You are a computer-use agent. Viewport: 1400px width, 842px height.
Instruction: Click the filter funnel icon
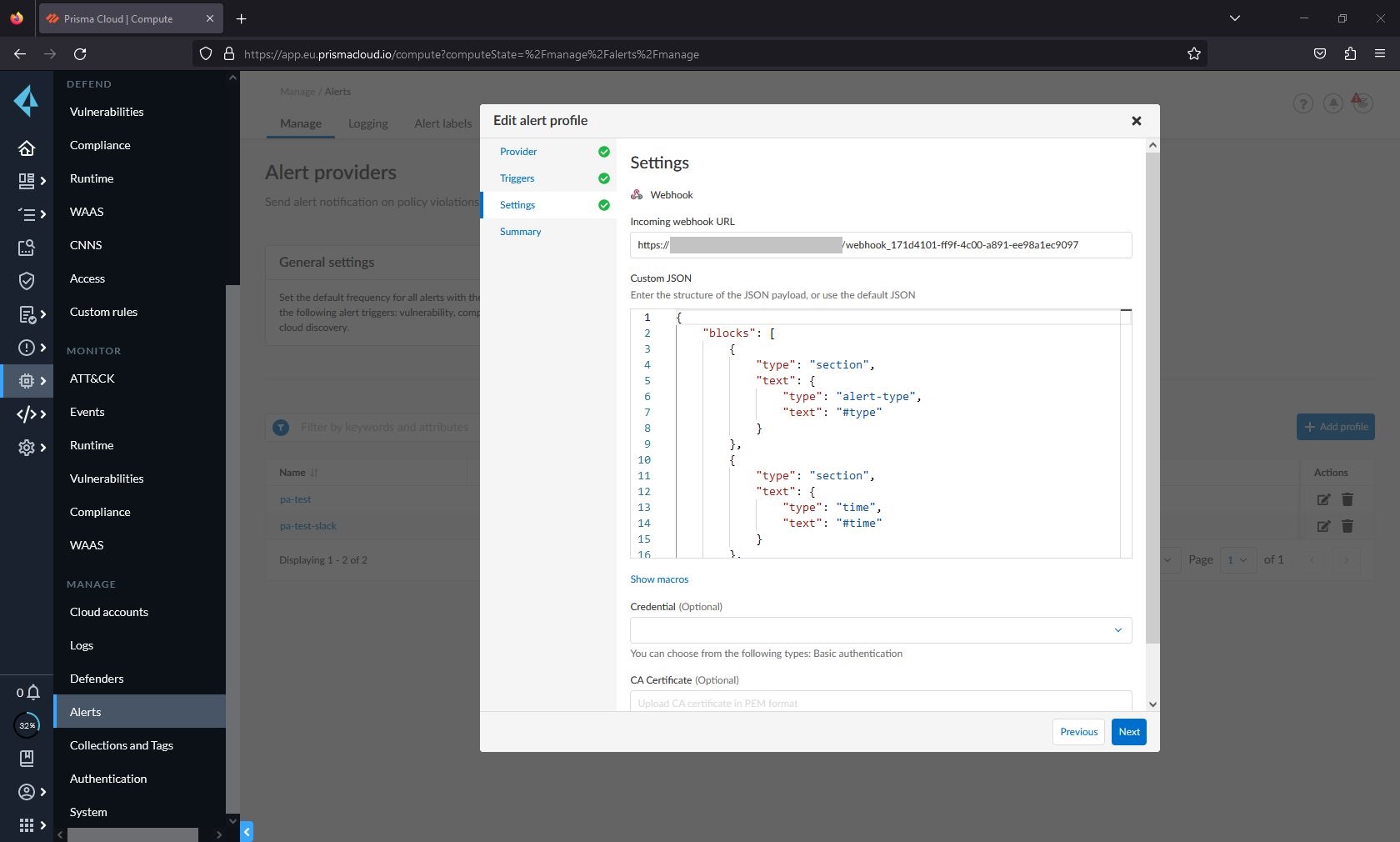281,428
